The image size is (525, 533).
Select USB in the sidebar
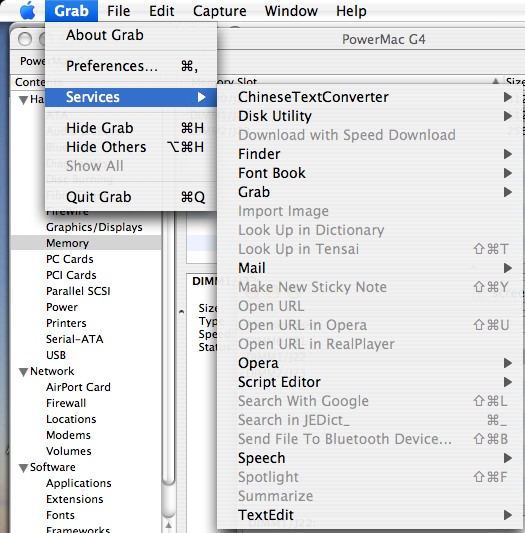(56, 355)
